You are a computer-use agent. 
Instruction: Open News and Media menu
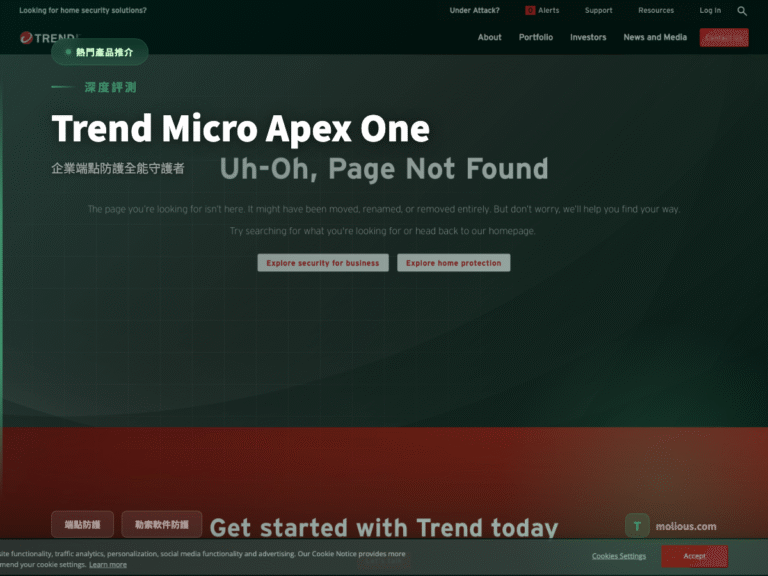[x=655, y=37]
